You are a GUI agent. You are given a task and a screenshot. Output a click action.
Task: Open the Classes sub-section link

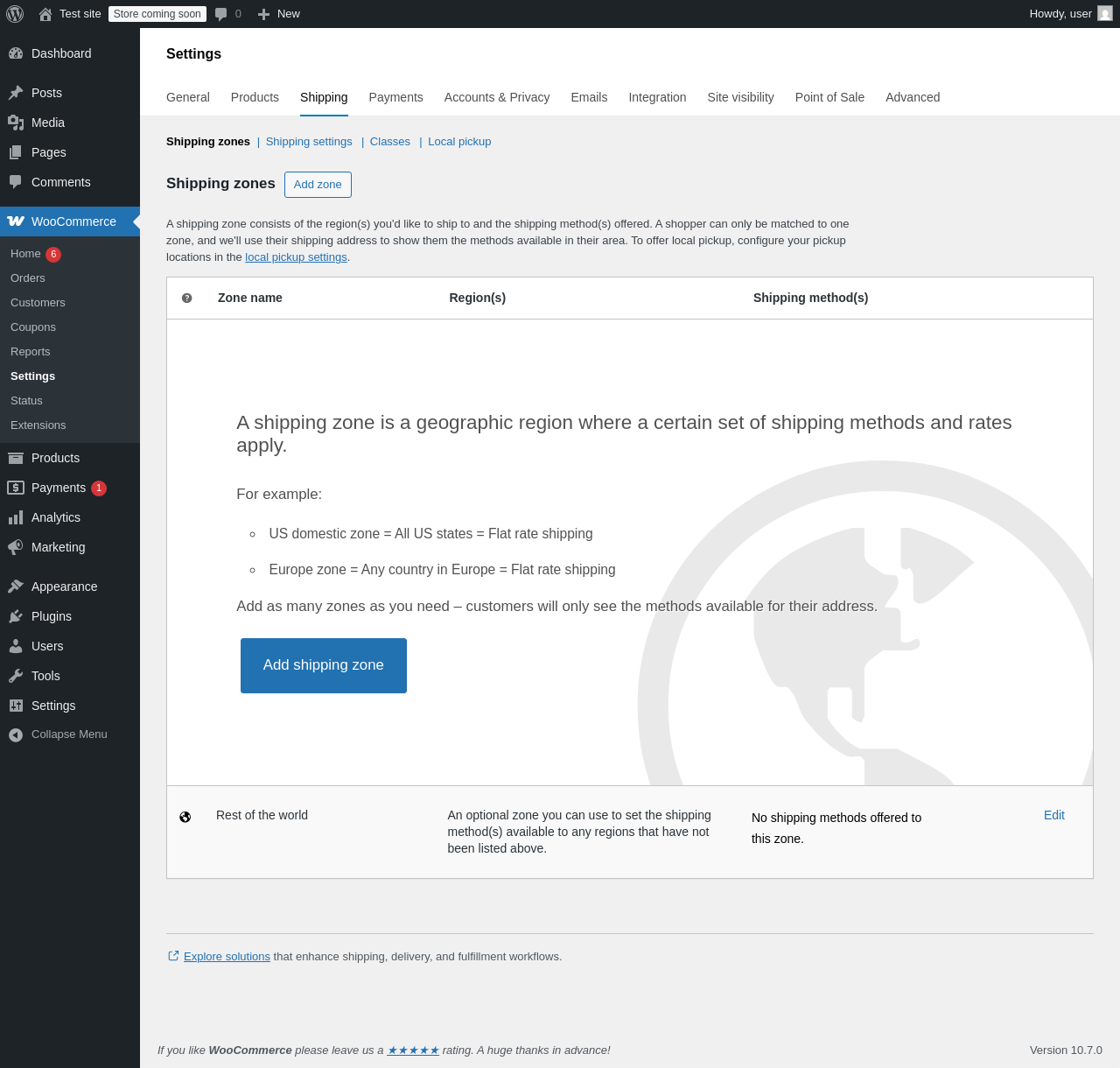[390, 142]
